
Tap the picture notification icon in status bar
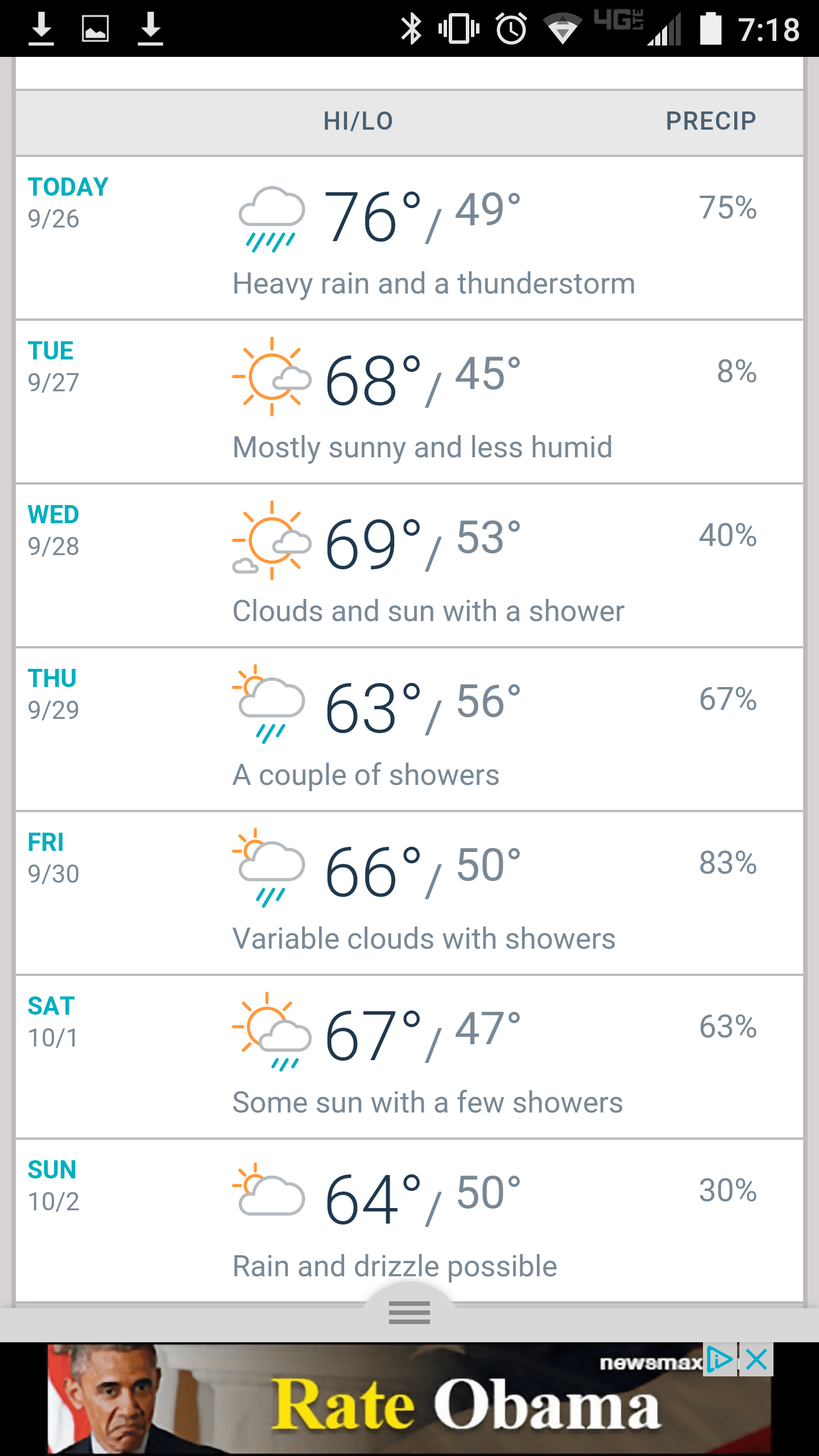(96, 28)
